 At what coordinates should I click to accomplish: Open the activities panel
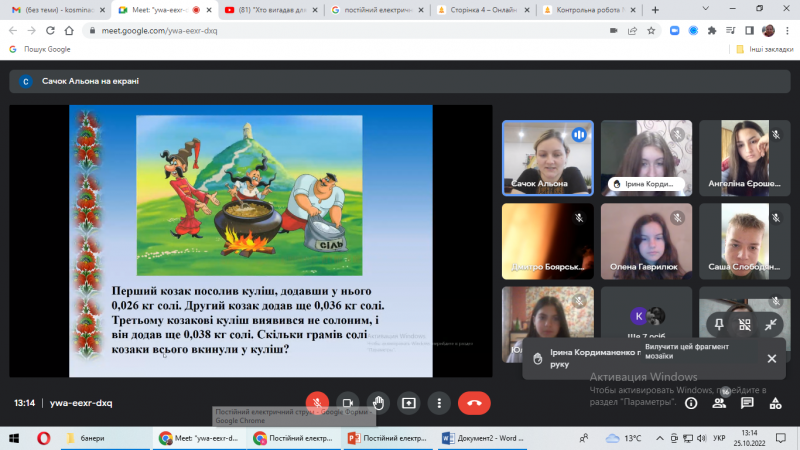[x=776, y=403]
